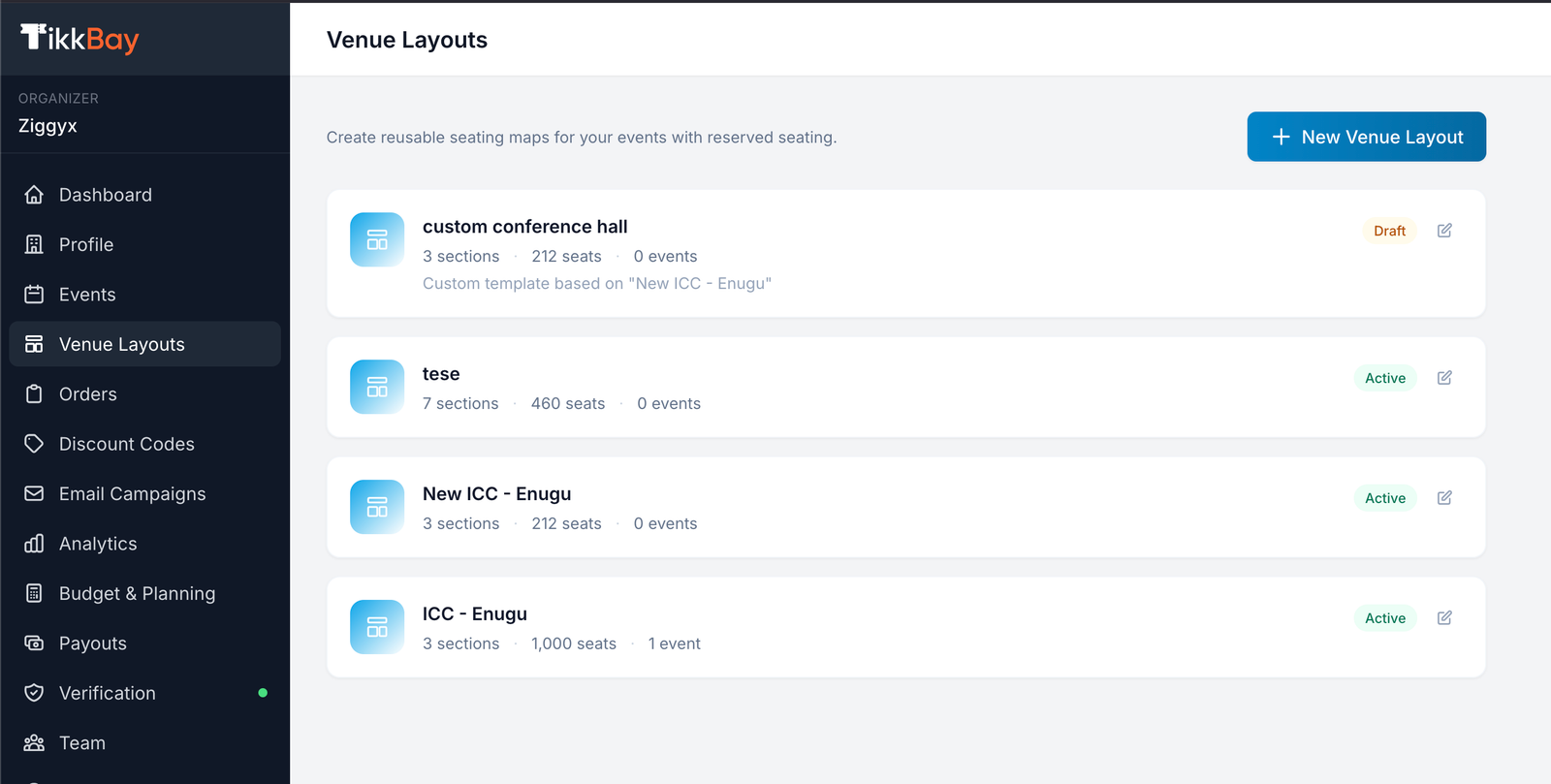Open the ICC - Enugu layout title
The image size is (1551, 784).
coord(474,614)
